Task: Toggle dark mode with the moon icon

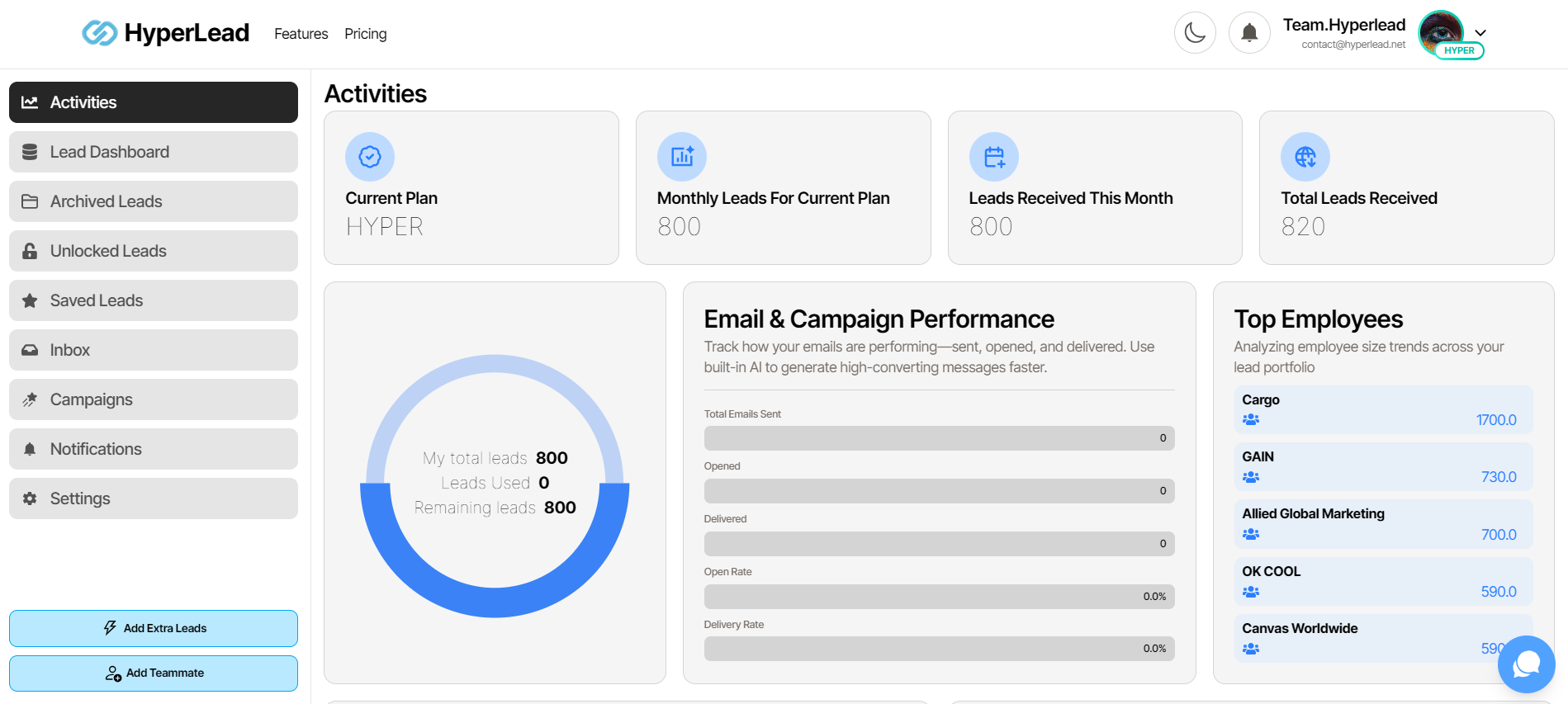Action: [x=1195, y=33]
